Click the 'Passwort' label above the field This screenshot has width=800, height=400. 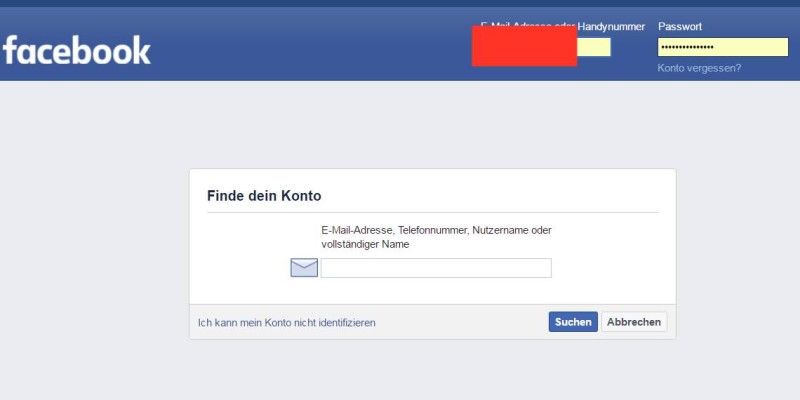click(680, 26)
